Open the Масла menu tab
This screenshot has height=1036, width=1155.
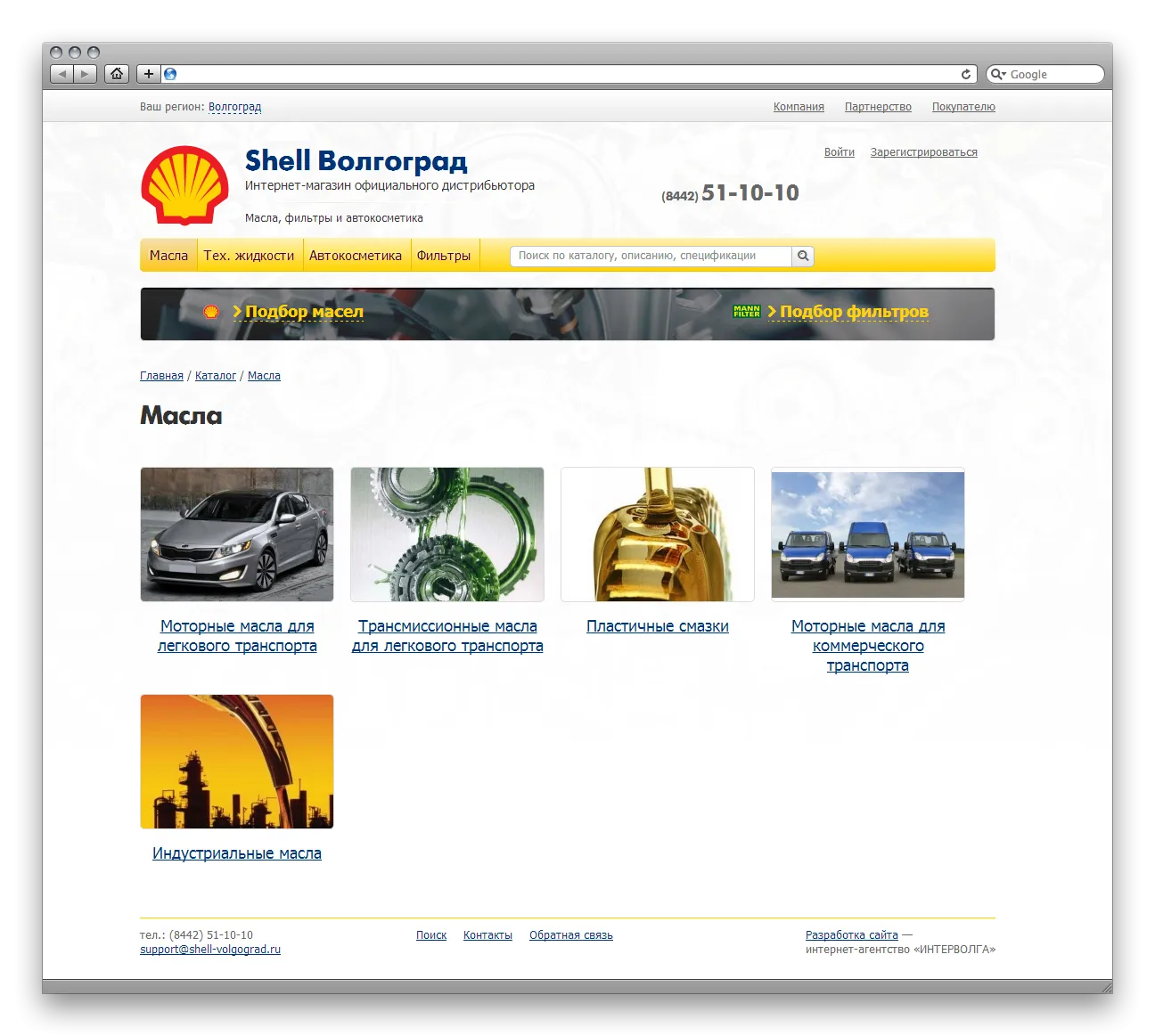(168, 256)
